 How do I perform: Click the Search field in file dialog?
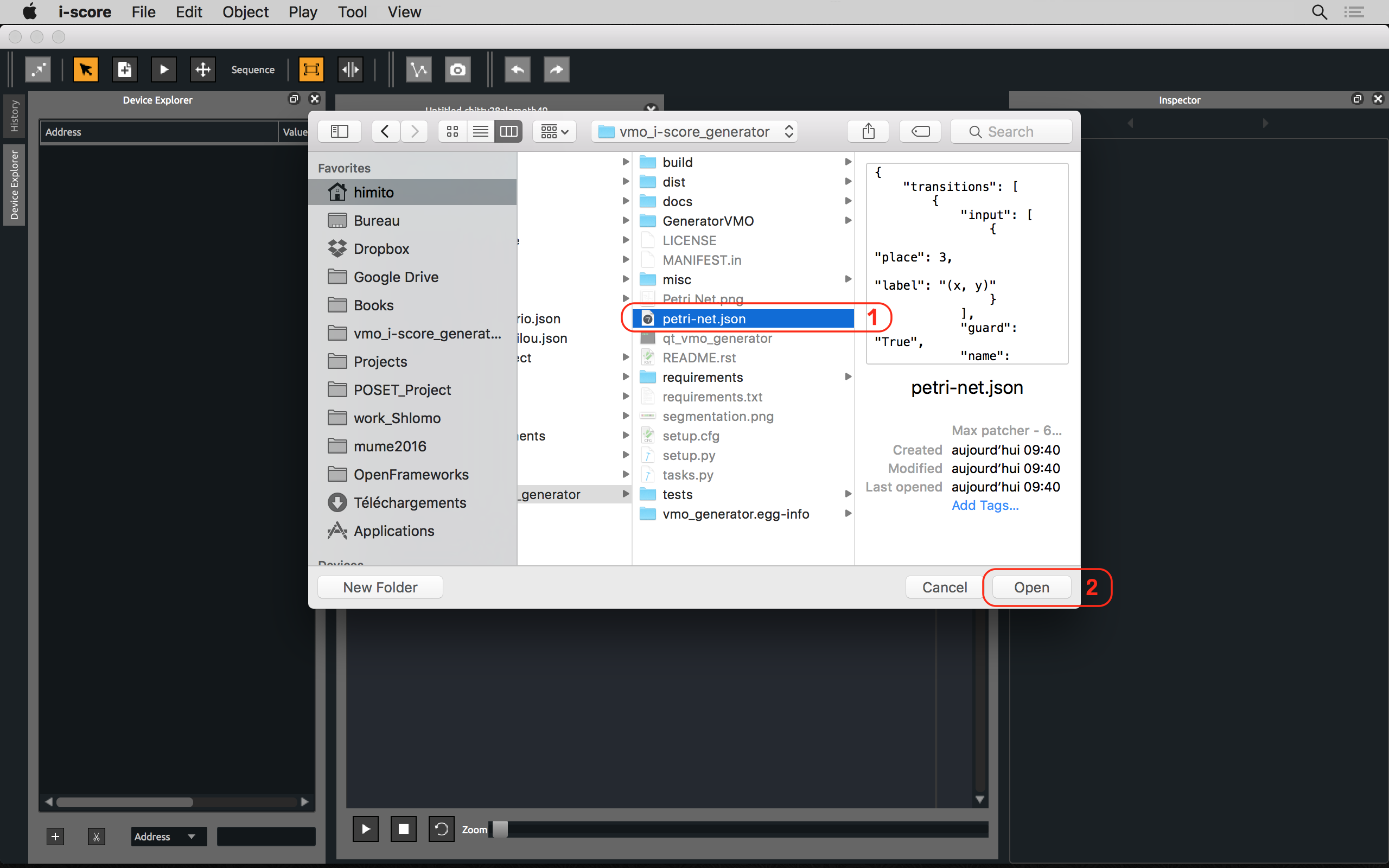coord(1011,131)
